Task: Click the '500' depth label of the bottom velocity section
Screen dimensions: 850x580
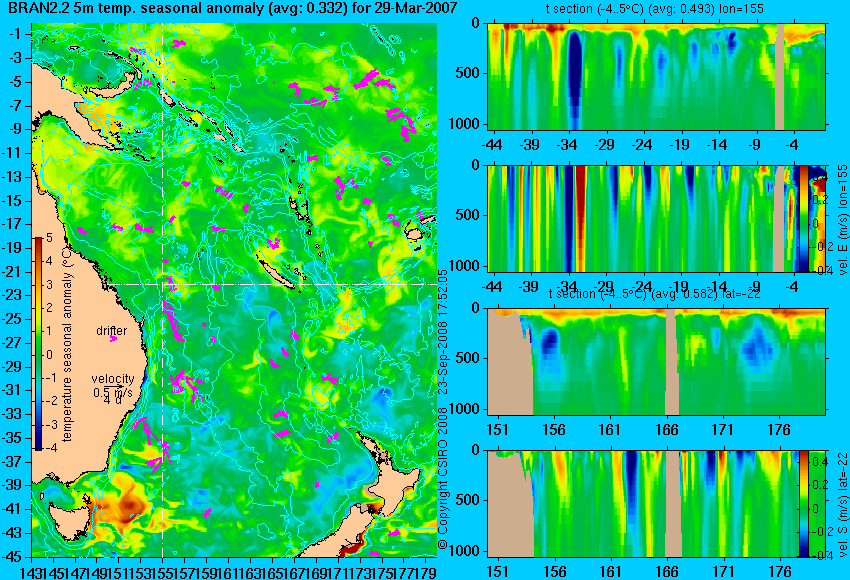Action: coord(468,500)
